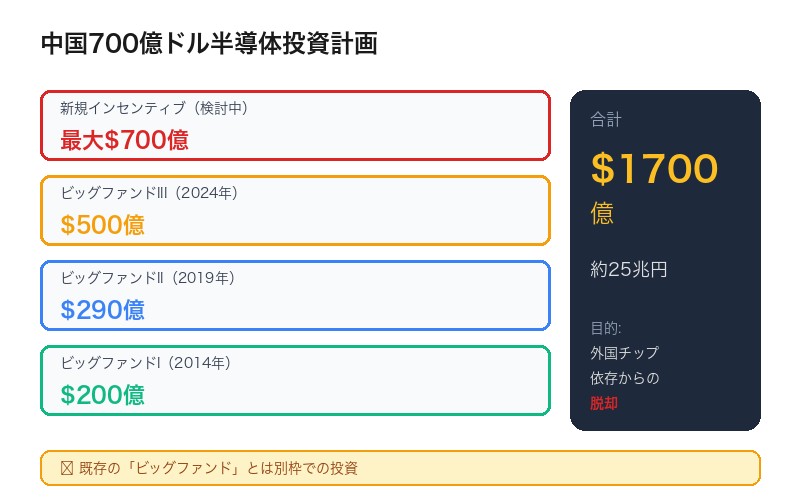The image size is (800, 500).
Task: Click the note text 既存の「ビッグファンド」とは別枠での投資
Action: (x=218, y=468)
